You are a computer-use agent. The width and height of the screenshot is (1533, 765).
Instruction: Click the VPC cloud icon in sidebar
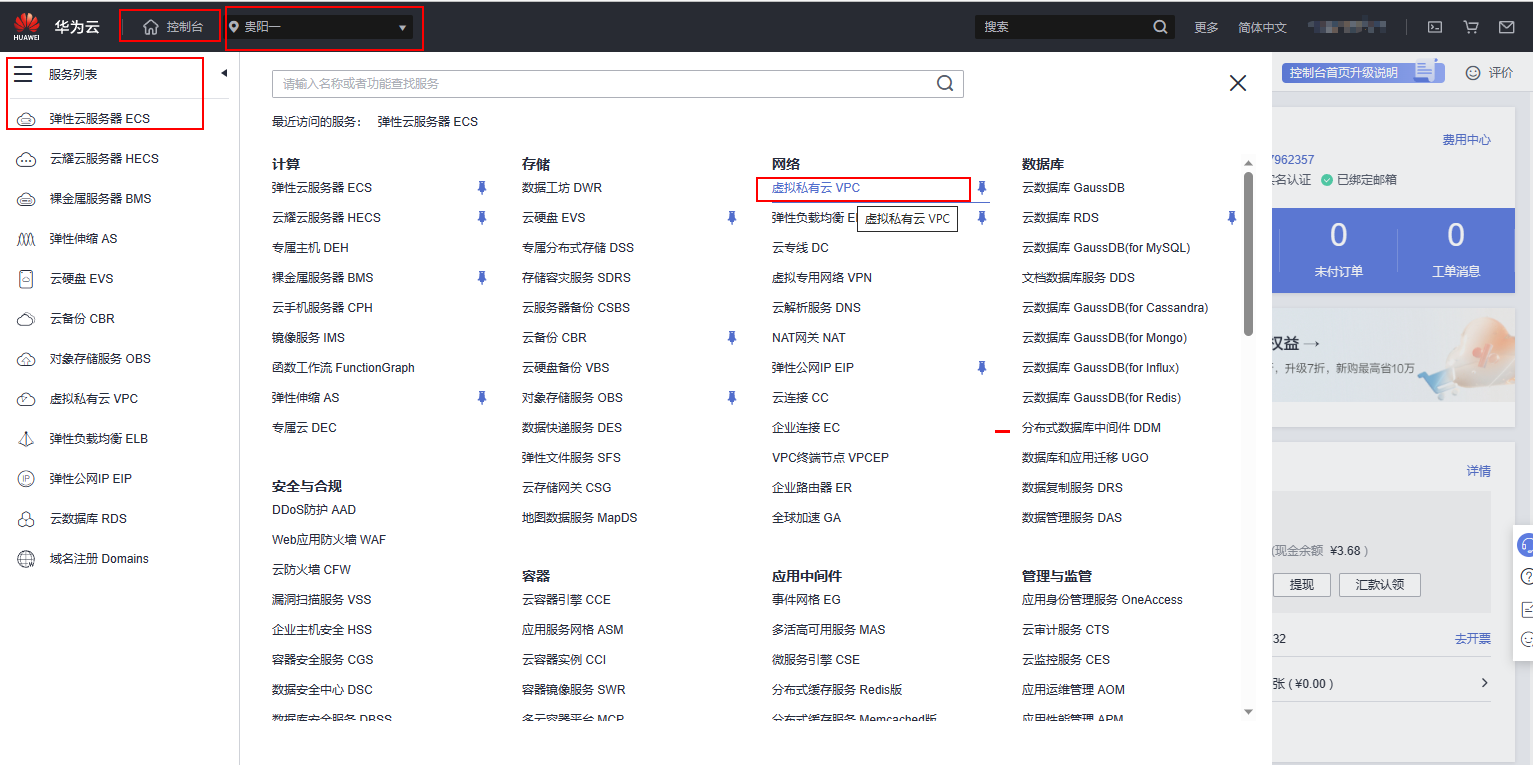coord(26,399)
